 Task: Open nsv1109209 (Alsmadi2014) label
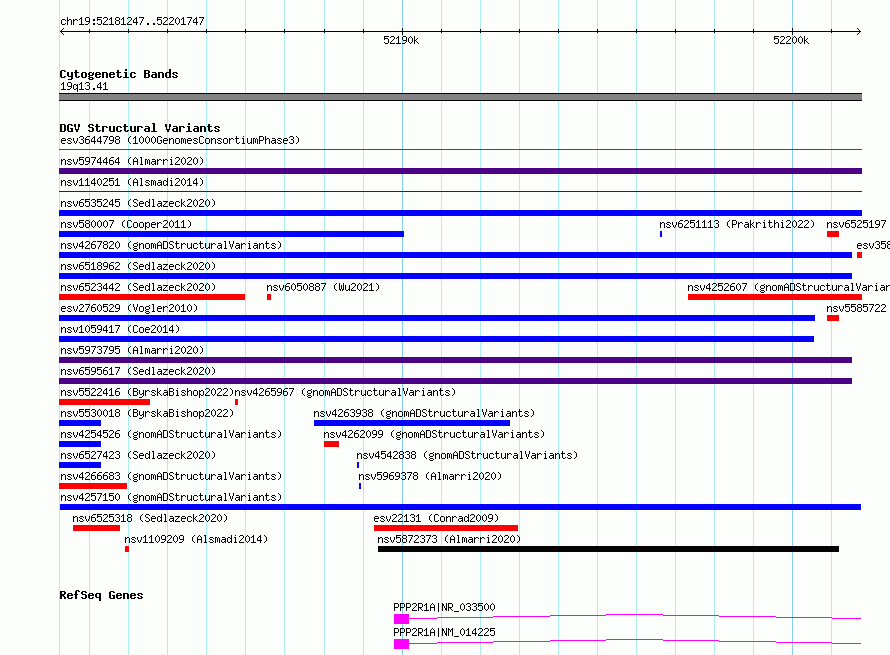(x=196, y=539)
